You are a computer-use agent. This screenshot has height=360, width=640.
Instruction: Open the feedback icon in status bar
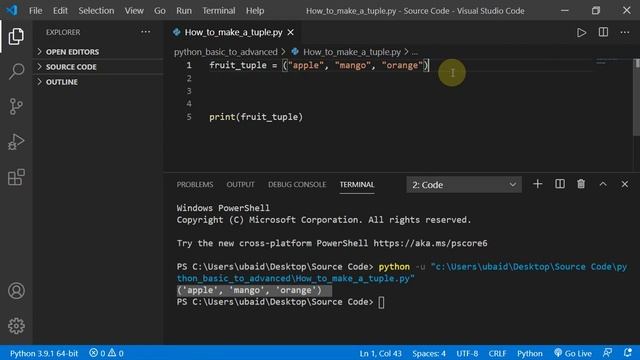[x=607, y=353]
